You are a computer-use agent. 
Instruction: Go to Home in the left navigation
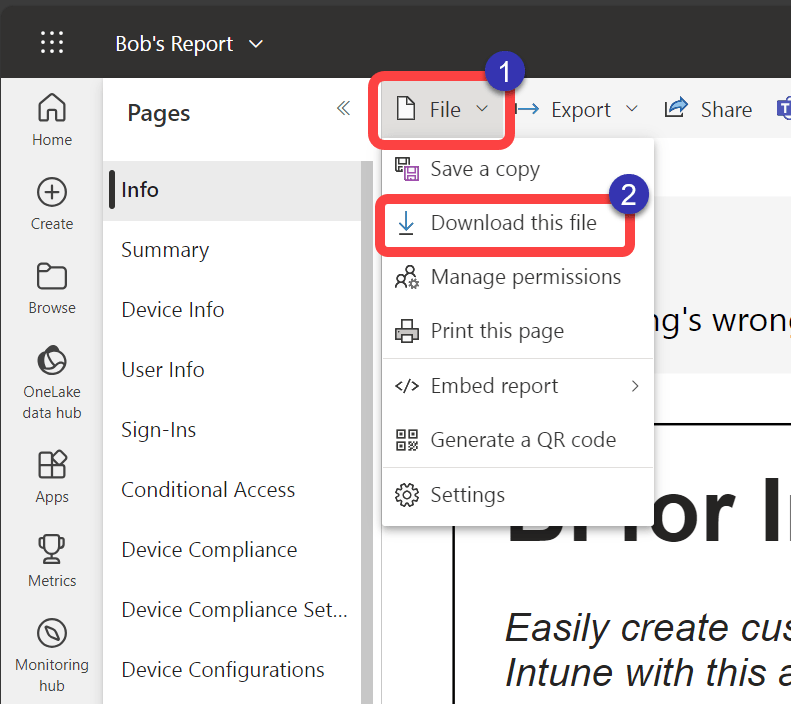point(52,120)
